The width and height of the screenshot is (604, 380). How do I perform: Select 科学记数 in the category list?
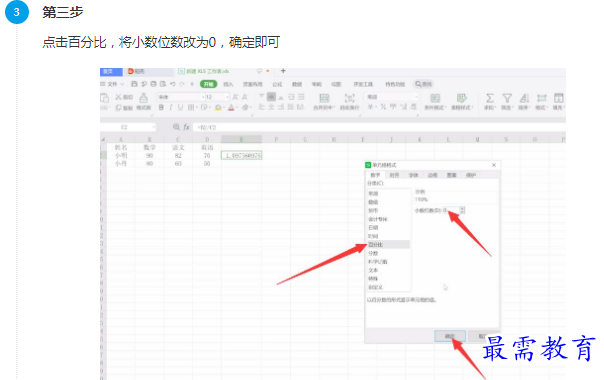388,262
